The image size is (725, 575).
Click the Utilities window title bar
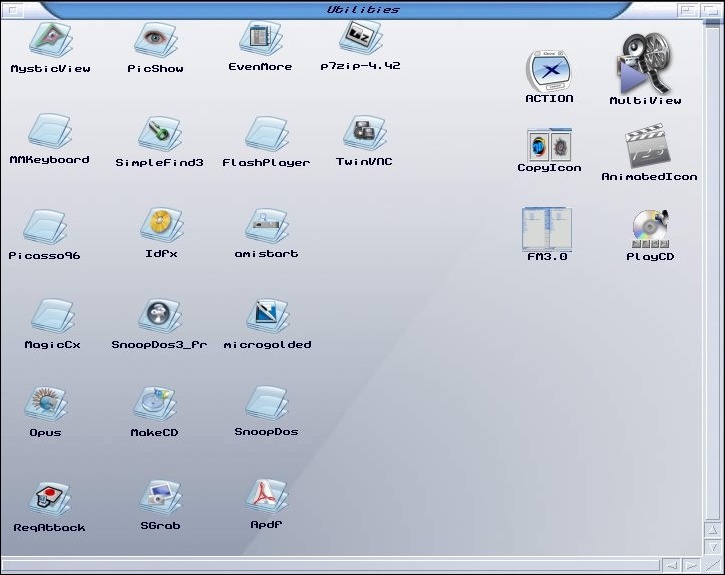tap(363, 9)
